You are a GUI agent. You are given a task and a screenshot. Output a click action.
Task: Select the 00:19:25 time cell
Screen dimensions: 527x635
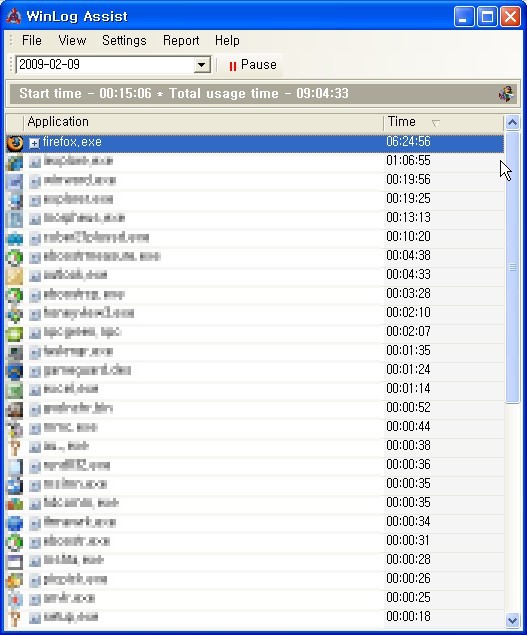pyautogui.click(x=408, y=198)
